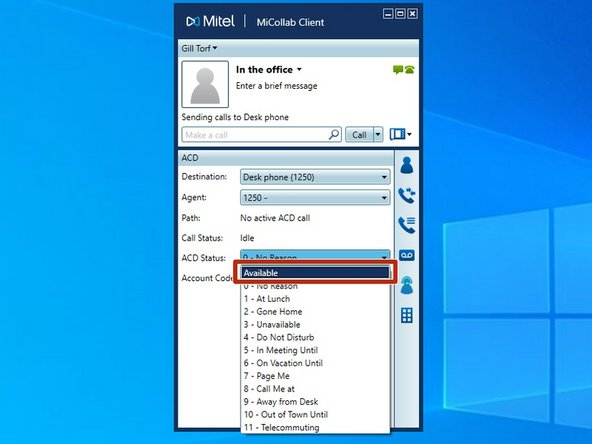This screenshot has width=592, height=444.
Task: Open the call transfer/handoff sidebar icon
Action: coord(407,195)
